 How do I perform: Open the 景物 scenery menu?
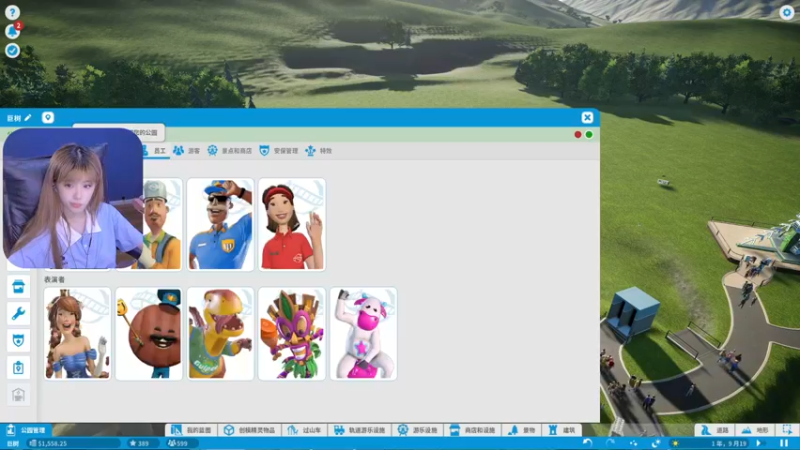pos(522,430)
